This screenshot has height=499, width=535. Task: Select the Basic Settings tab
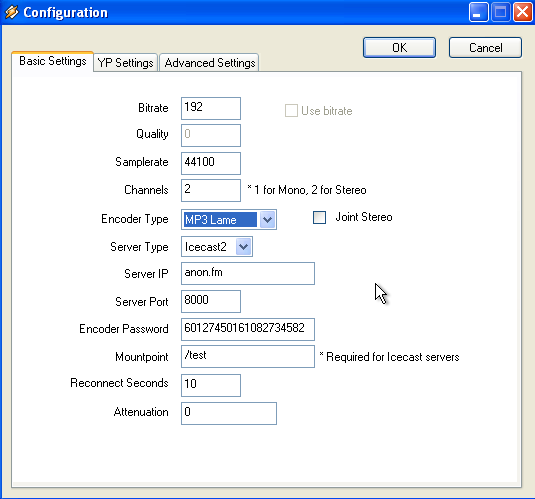(53, 61)
